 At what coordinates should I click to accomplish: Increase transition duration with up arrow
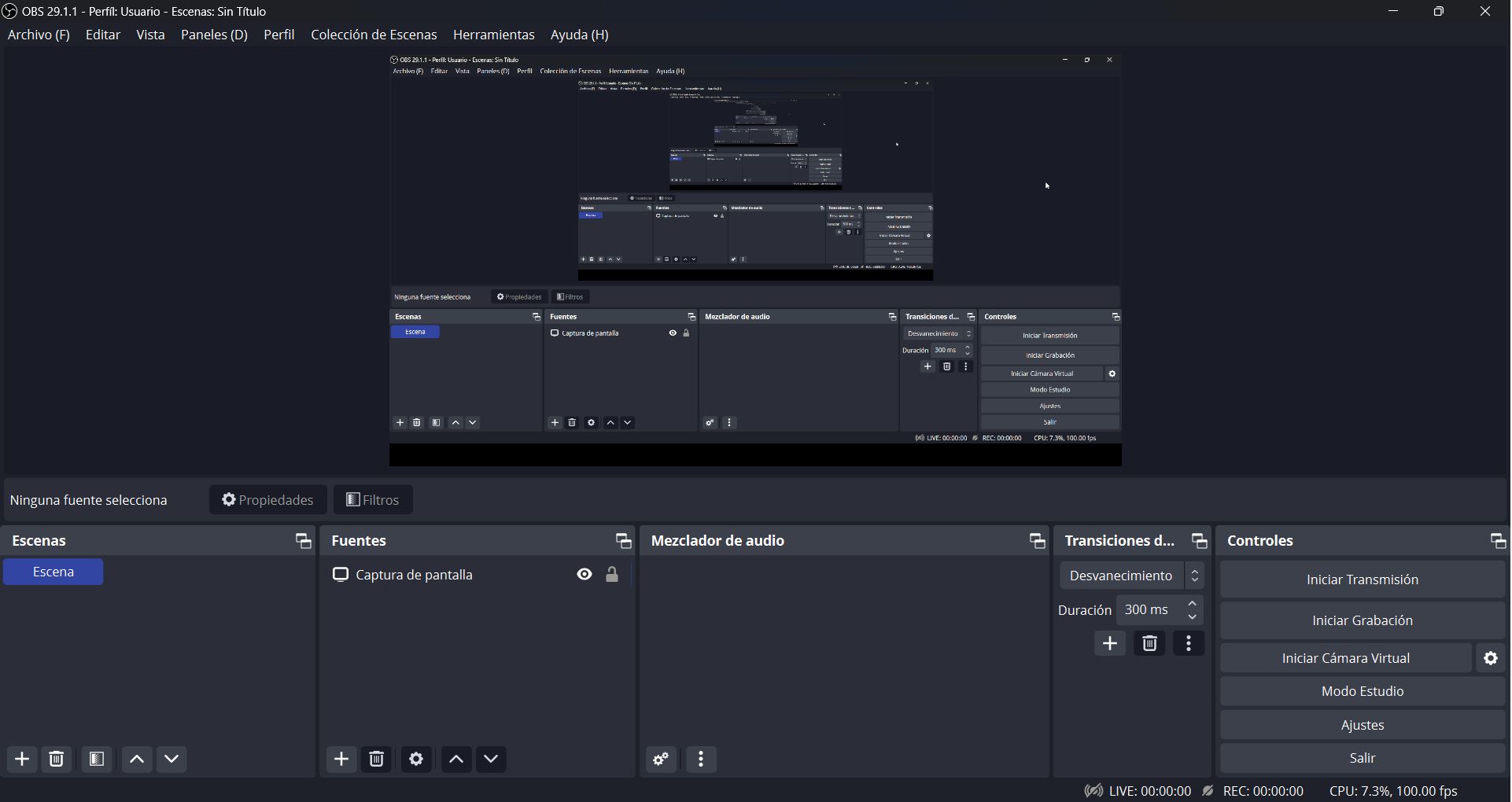pos(1193,604)
